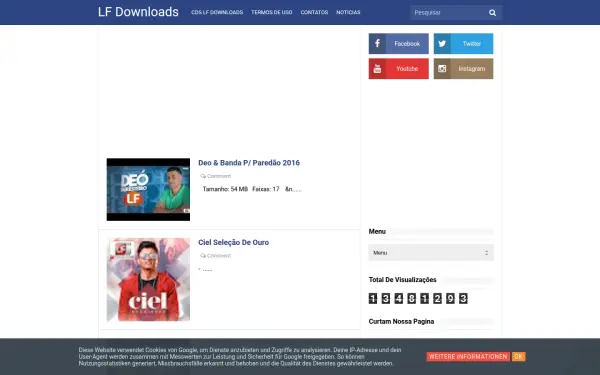Viewport: 600px width, 375px height.
Task: Click the text Tamanho: 54 MB
Action: (x=225, y=189)
